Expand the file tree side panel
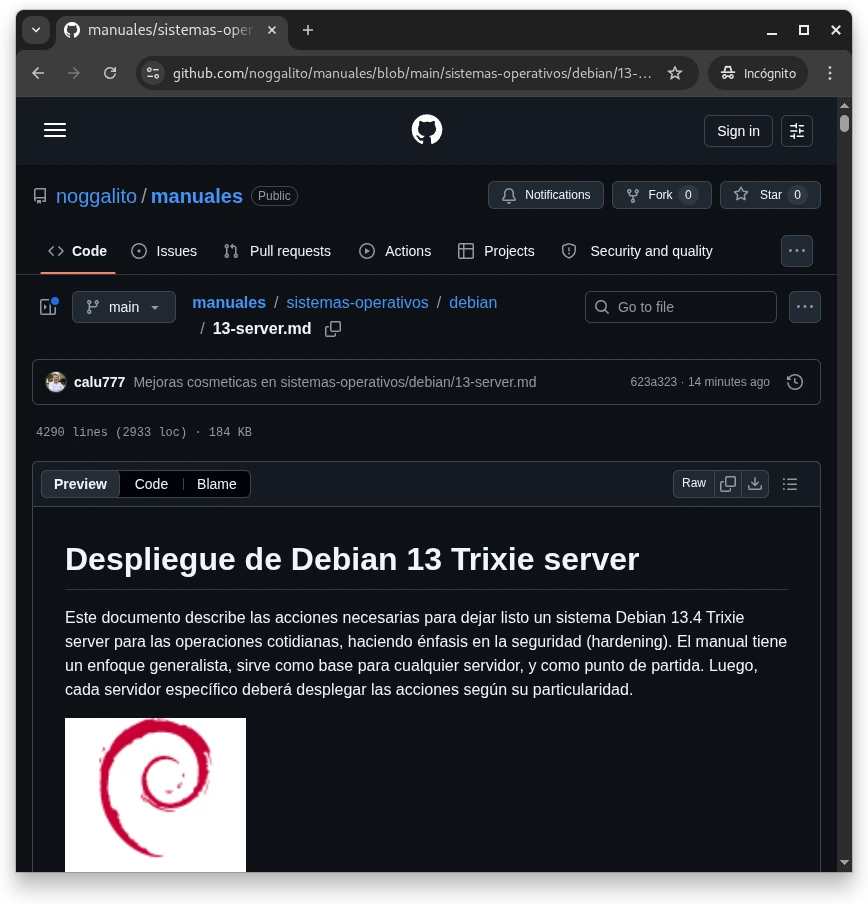The width and height of the screenshot is (868, 904). coord(49,307)
